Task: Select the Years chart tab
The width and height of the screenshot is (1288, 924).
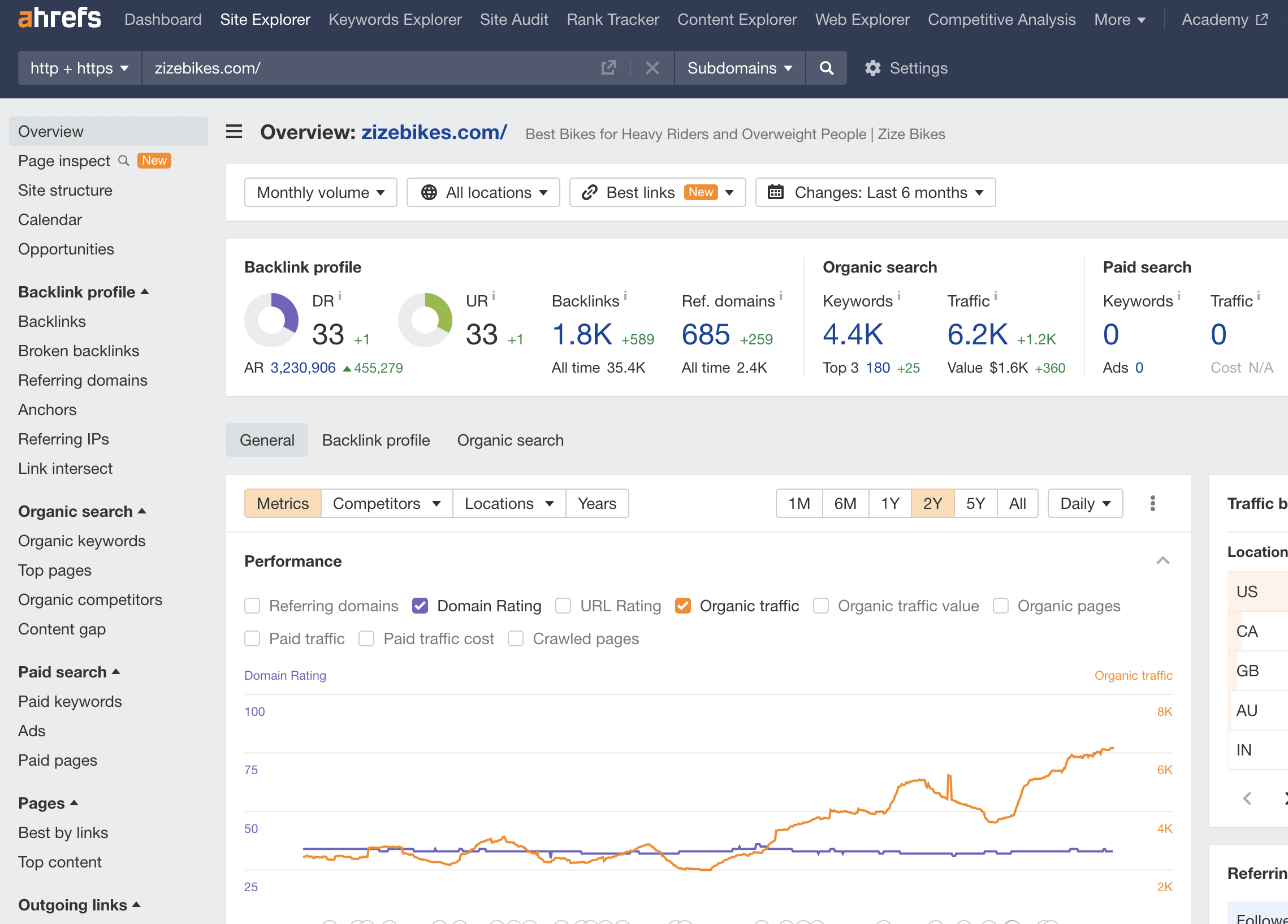Action: point(597,503)
